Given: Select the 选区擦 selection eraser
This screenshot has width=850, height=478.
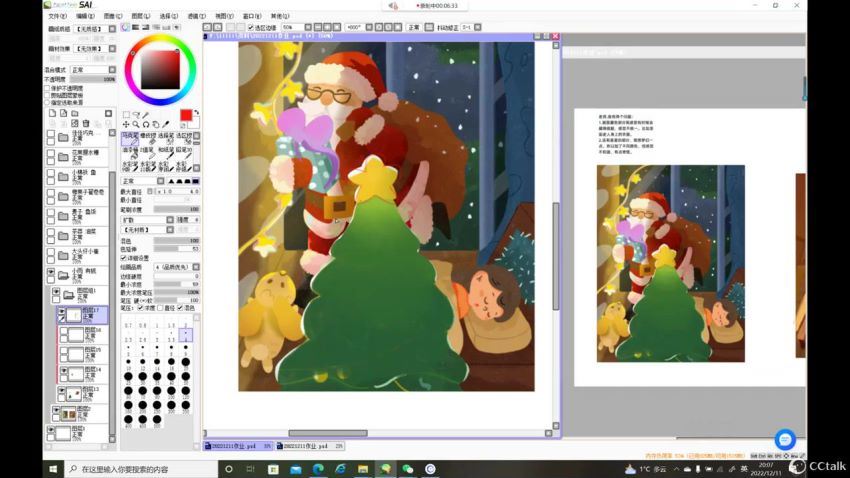Looking at the screenshot, I should click(184, 139).
